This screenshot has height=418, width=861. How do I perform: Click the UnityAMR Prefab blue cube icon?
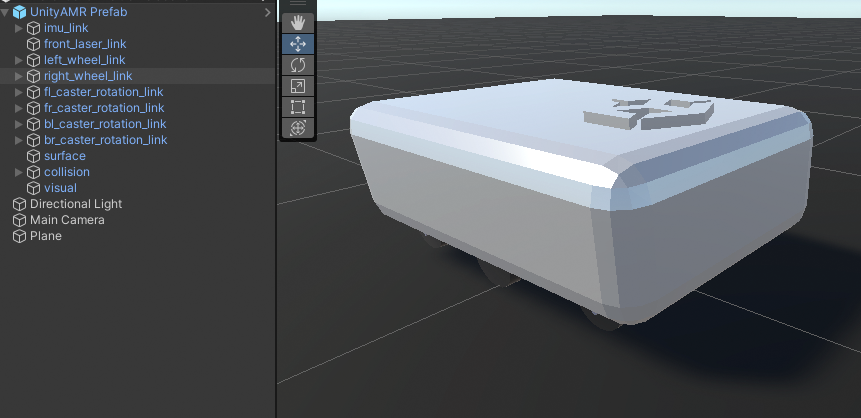(x=19, y=12)
